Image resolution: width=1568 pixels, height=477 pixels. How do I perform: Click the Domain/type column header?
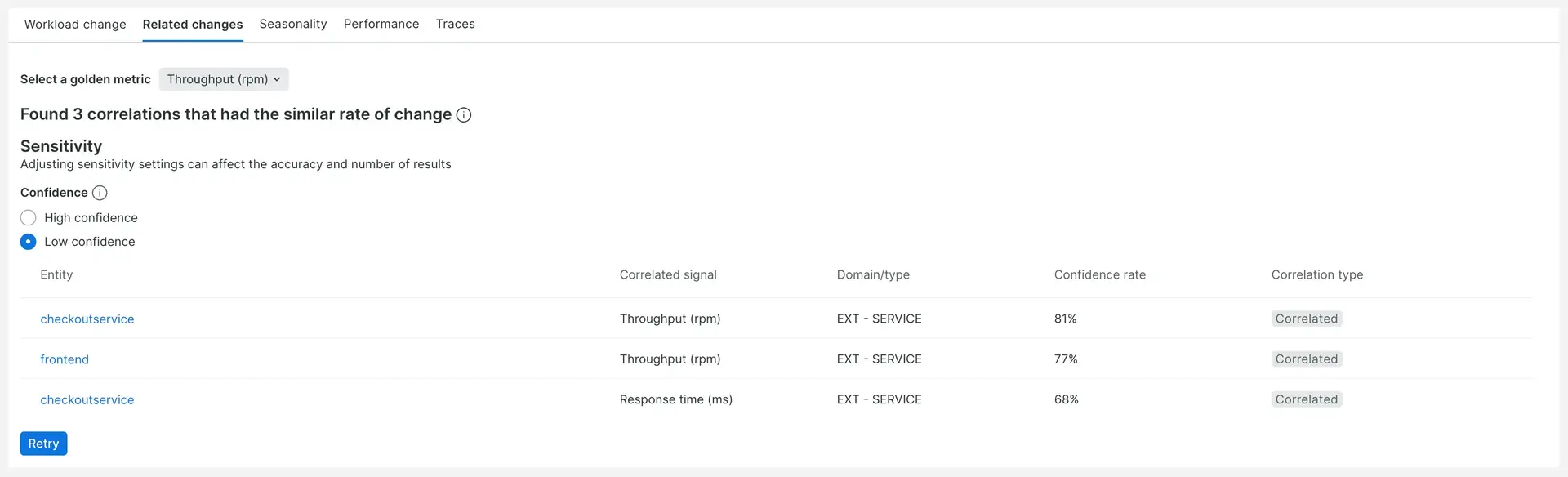point(873,275)
